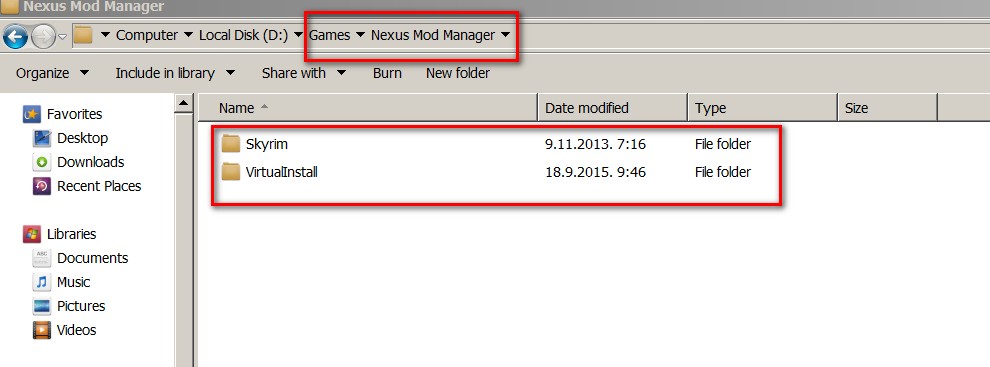Click the green Downloads icon
The height and width of the screenshot is (367, 990).
tap(42, 162)
